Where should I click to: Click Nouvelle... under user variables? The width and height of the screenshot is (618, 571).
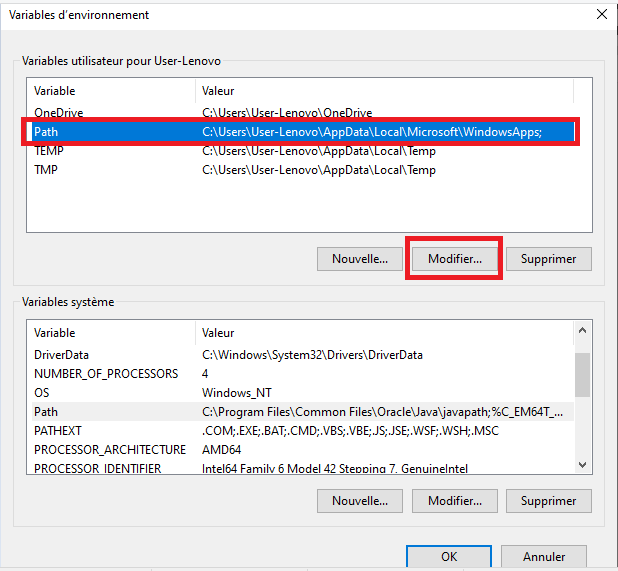click(x=360, y=259)
